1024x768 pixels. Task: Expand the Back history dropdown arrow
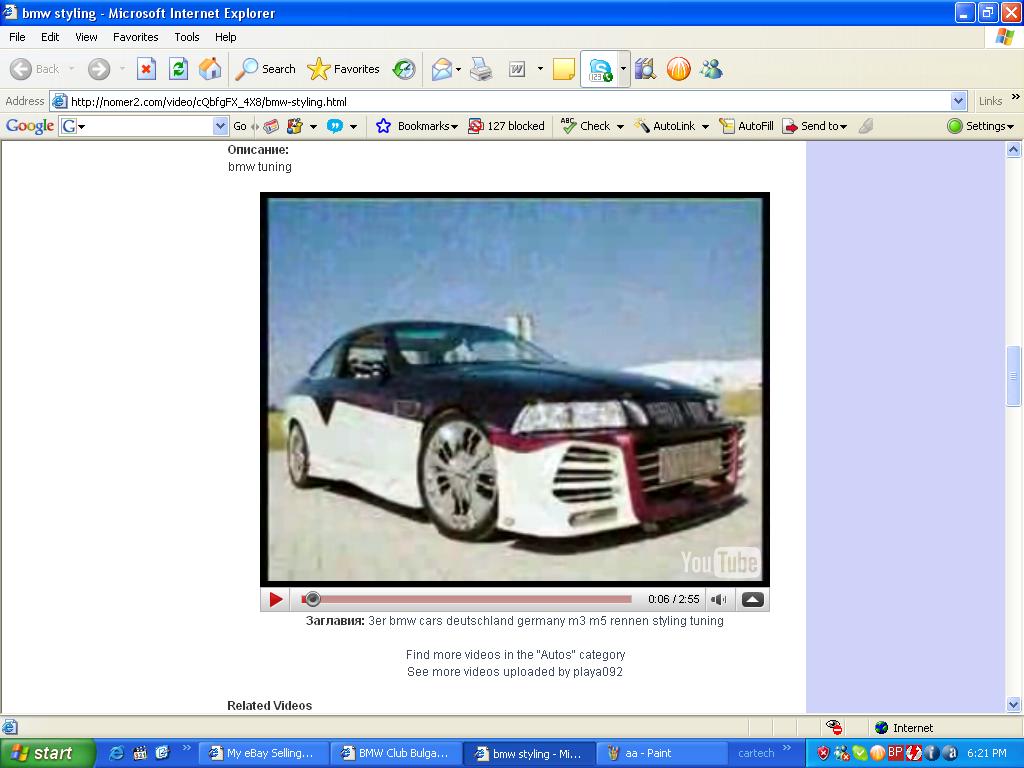click(71, 69)
